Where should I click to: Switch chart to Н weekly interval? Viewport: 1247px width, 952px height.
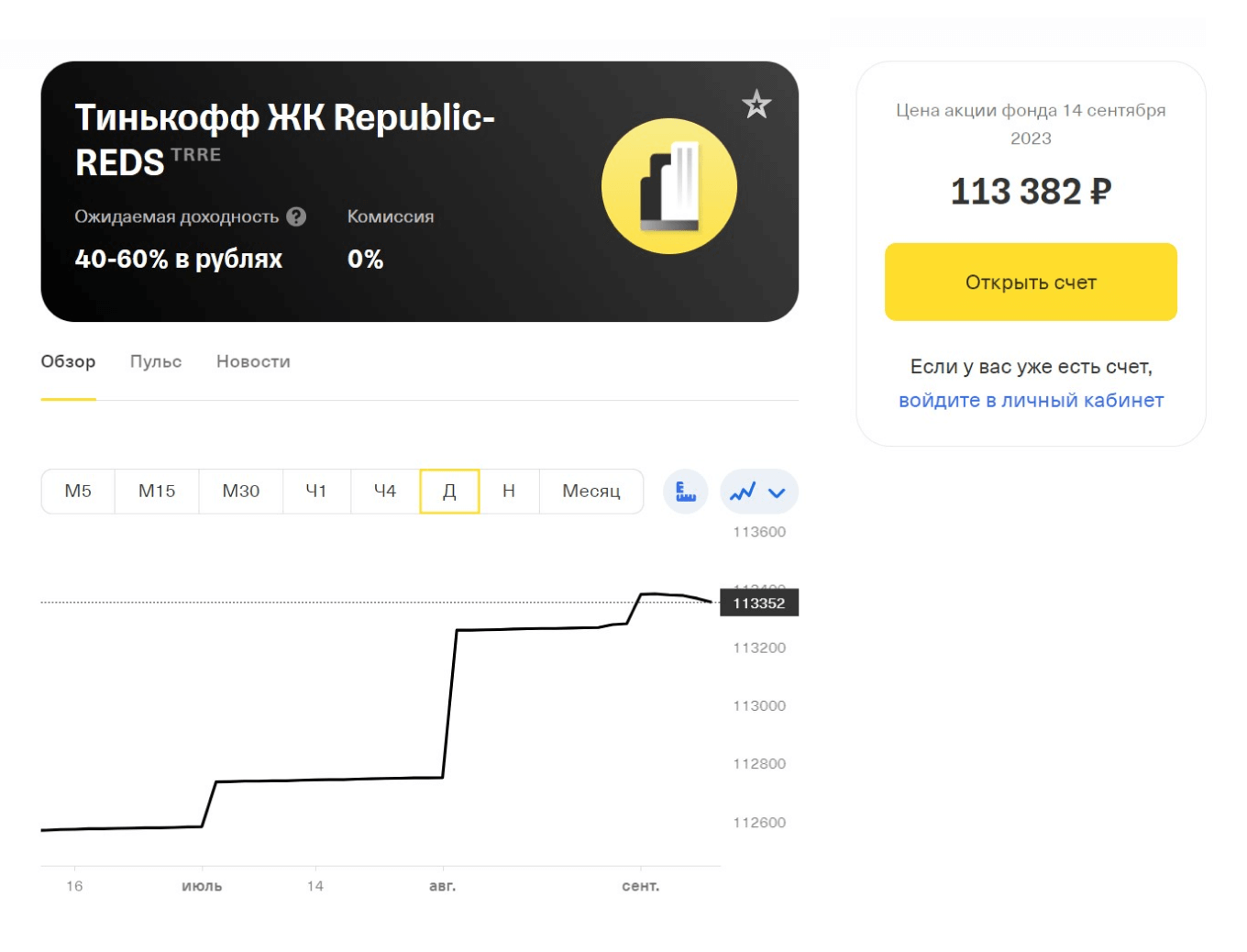point(509,492)
